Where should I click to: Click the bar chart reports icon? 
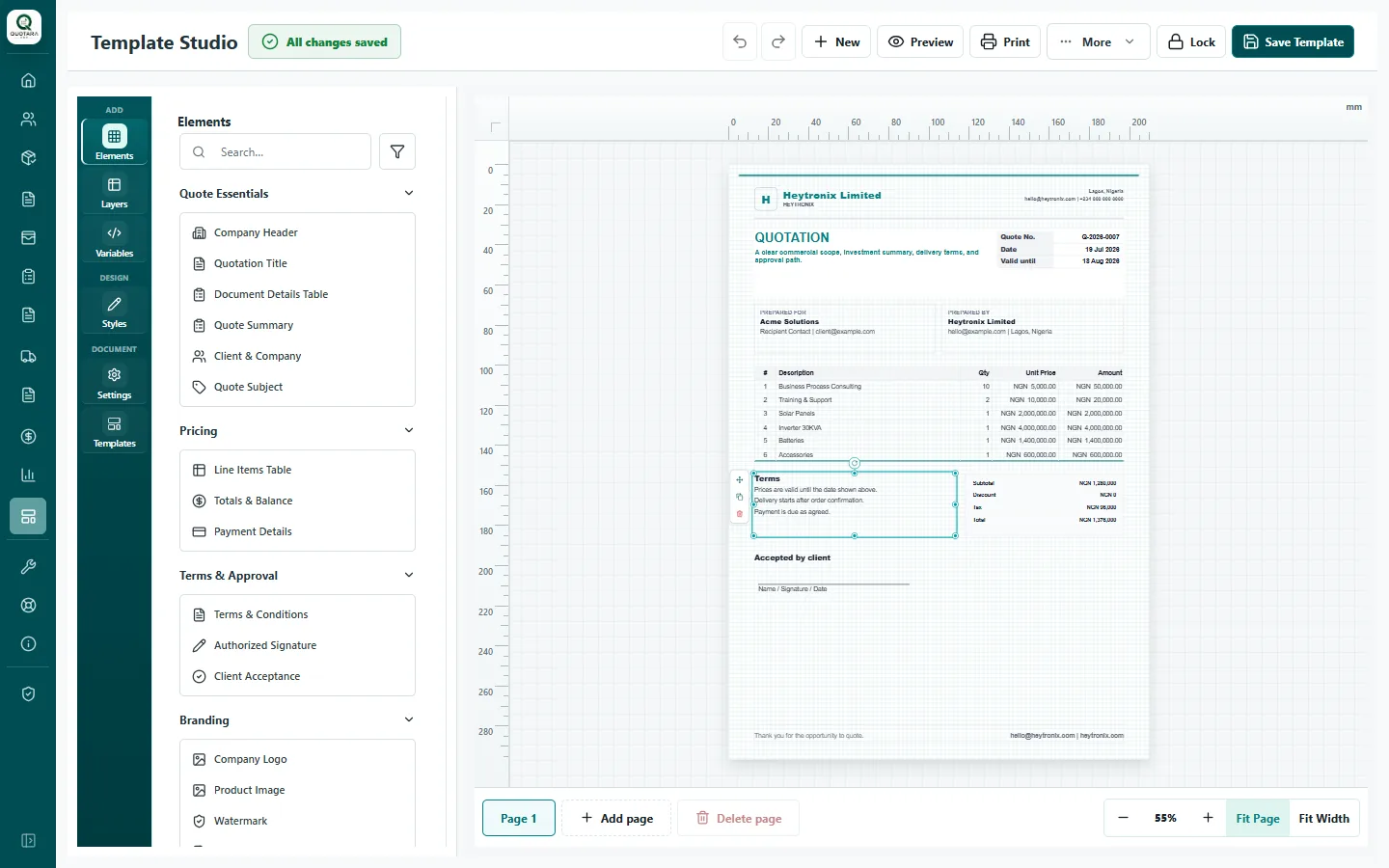[x=28, y=475]
